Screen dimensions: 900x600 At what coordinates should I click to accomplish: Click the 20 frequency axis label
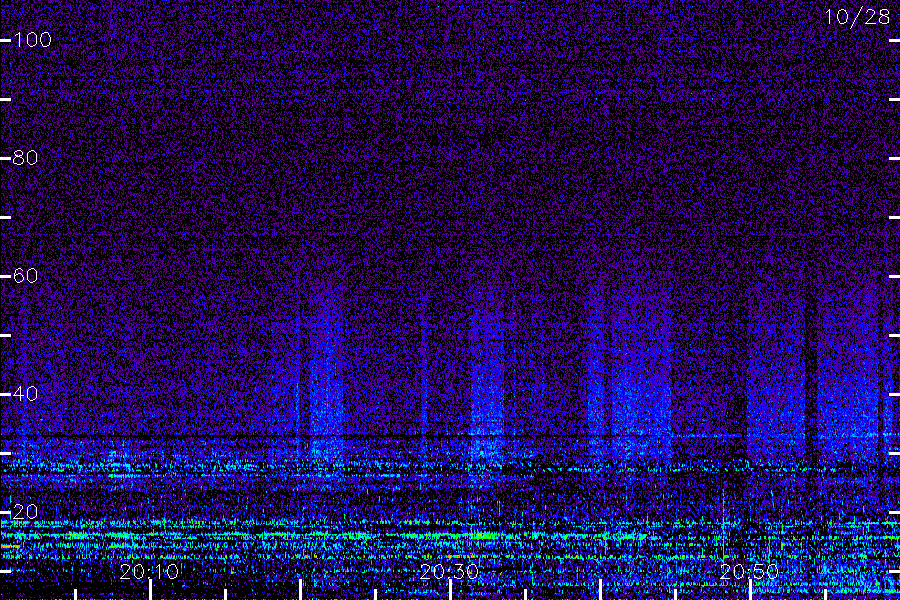click(x=25, y=512)
